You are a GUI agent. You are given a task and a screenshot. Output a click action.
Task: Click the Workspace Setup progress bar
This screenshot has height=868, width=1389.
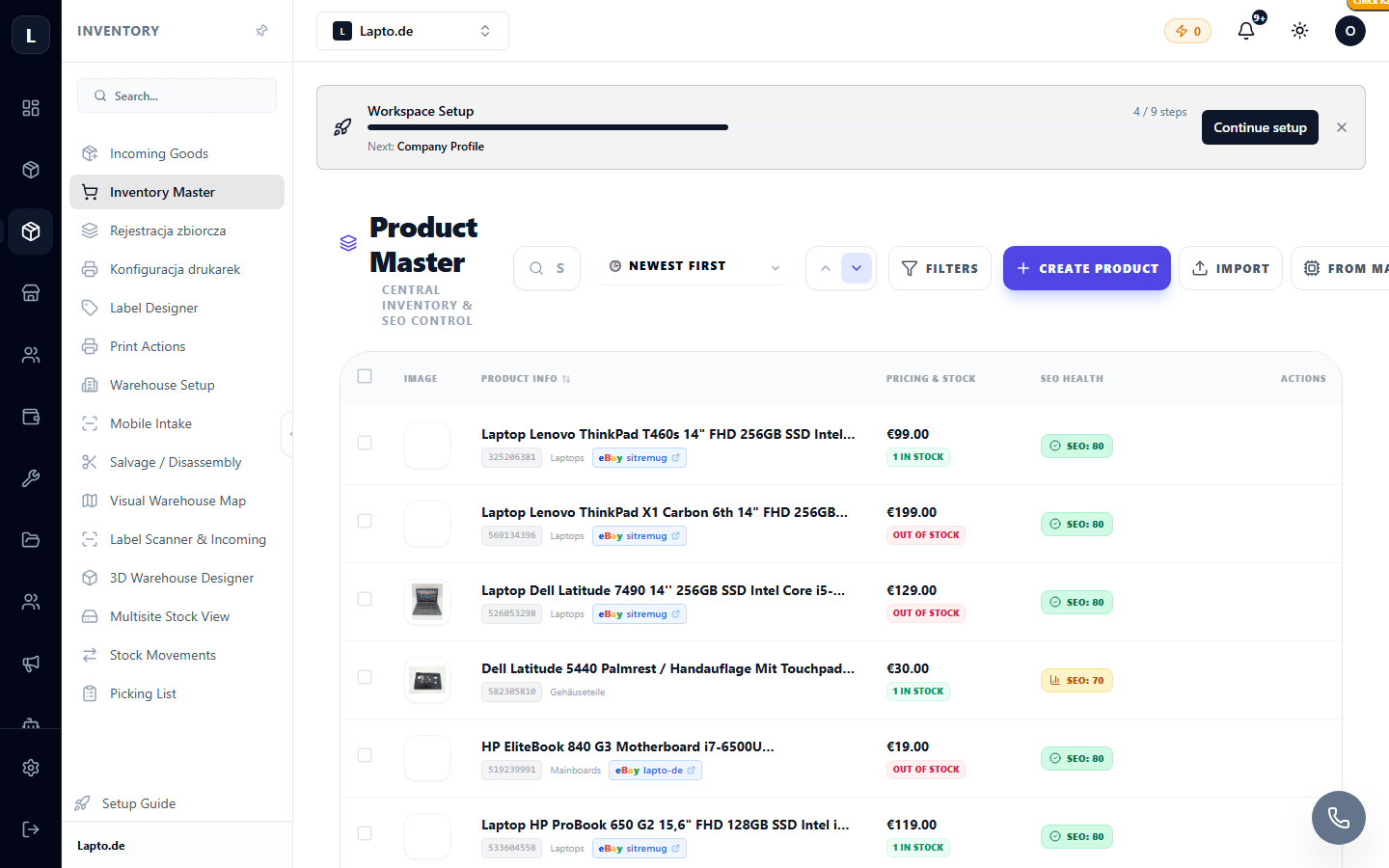coord(777,127)
